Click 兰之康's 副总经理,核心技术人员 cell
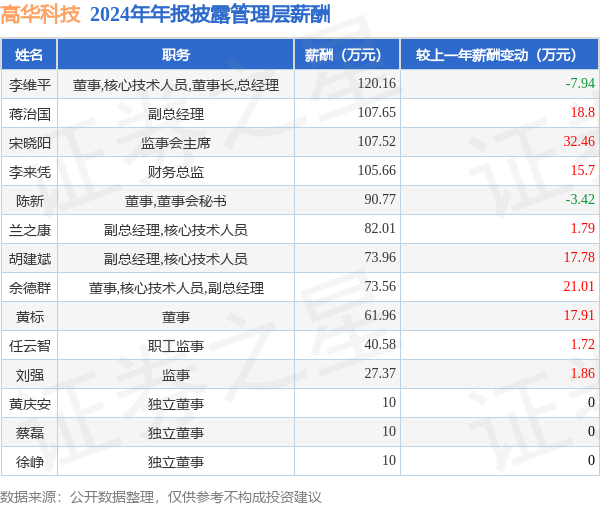 176,230
